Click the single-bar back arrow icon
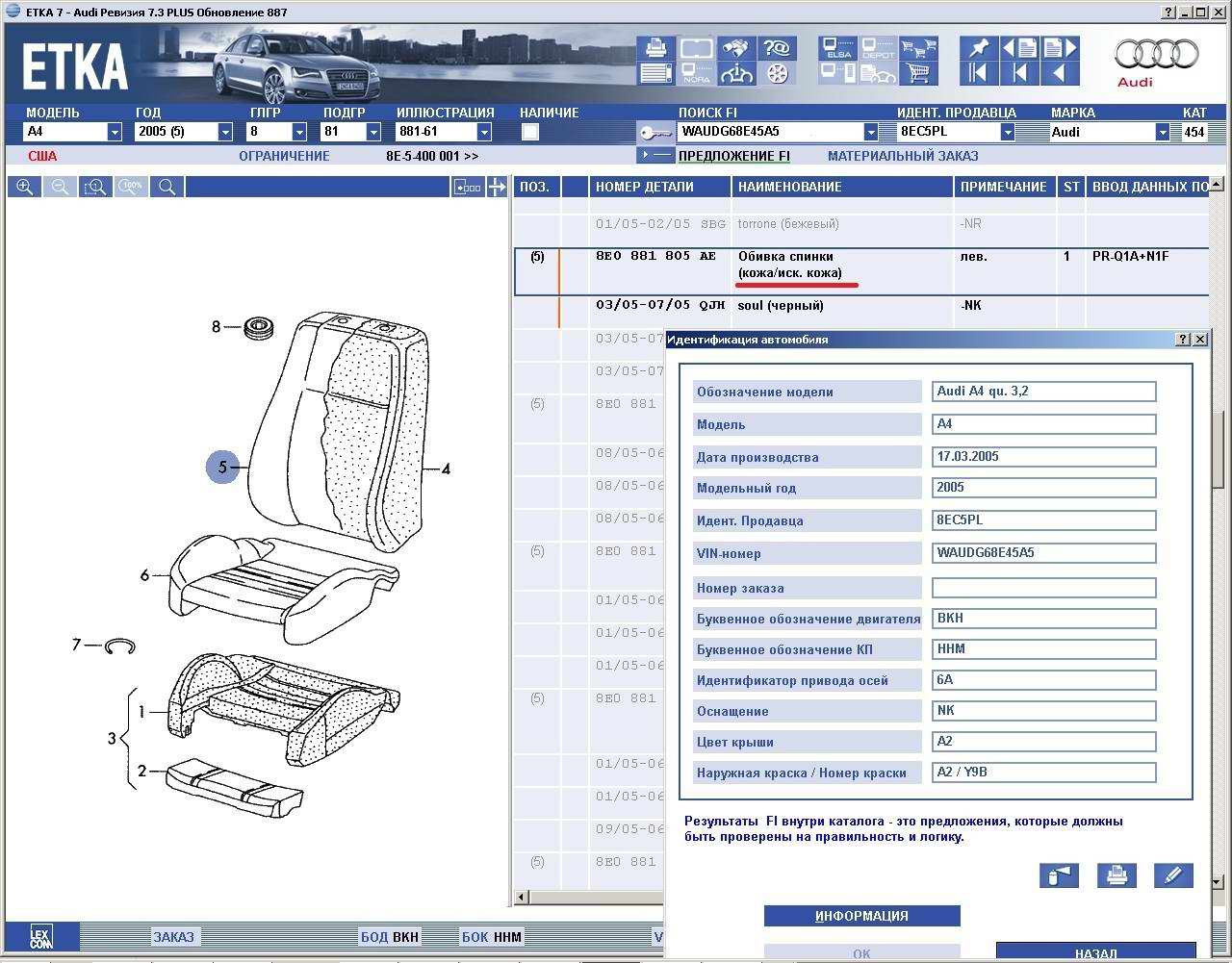The image size is (1232, 963). tap(1019, 73)
